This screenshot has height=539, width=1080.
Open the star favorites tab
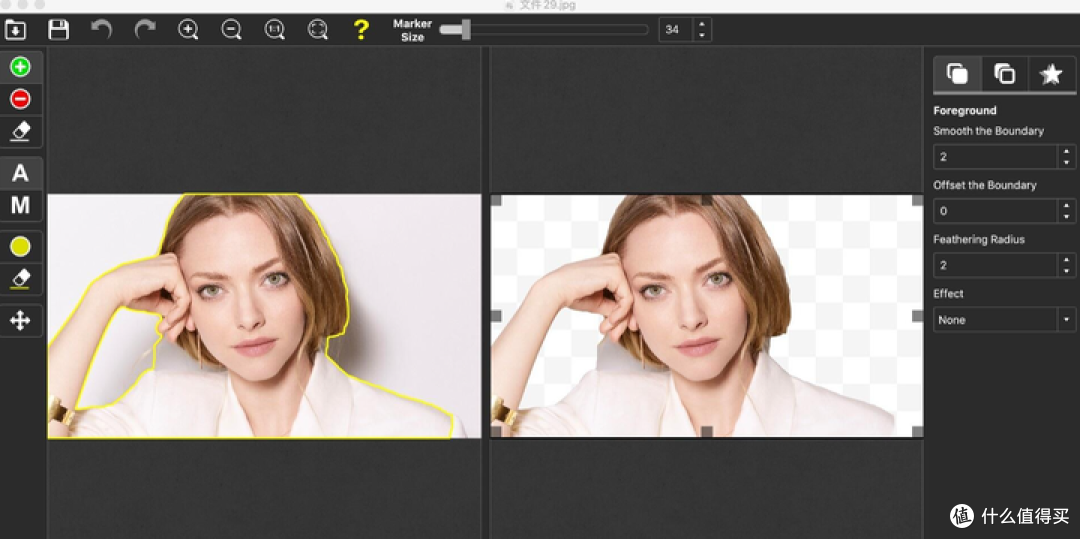click(1051, 74)
